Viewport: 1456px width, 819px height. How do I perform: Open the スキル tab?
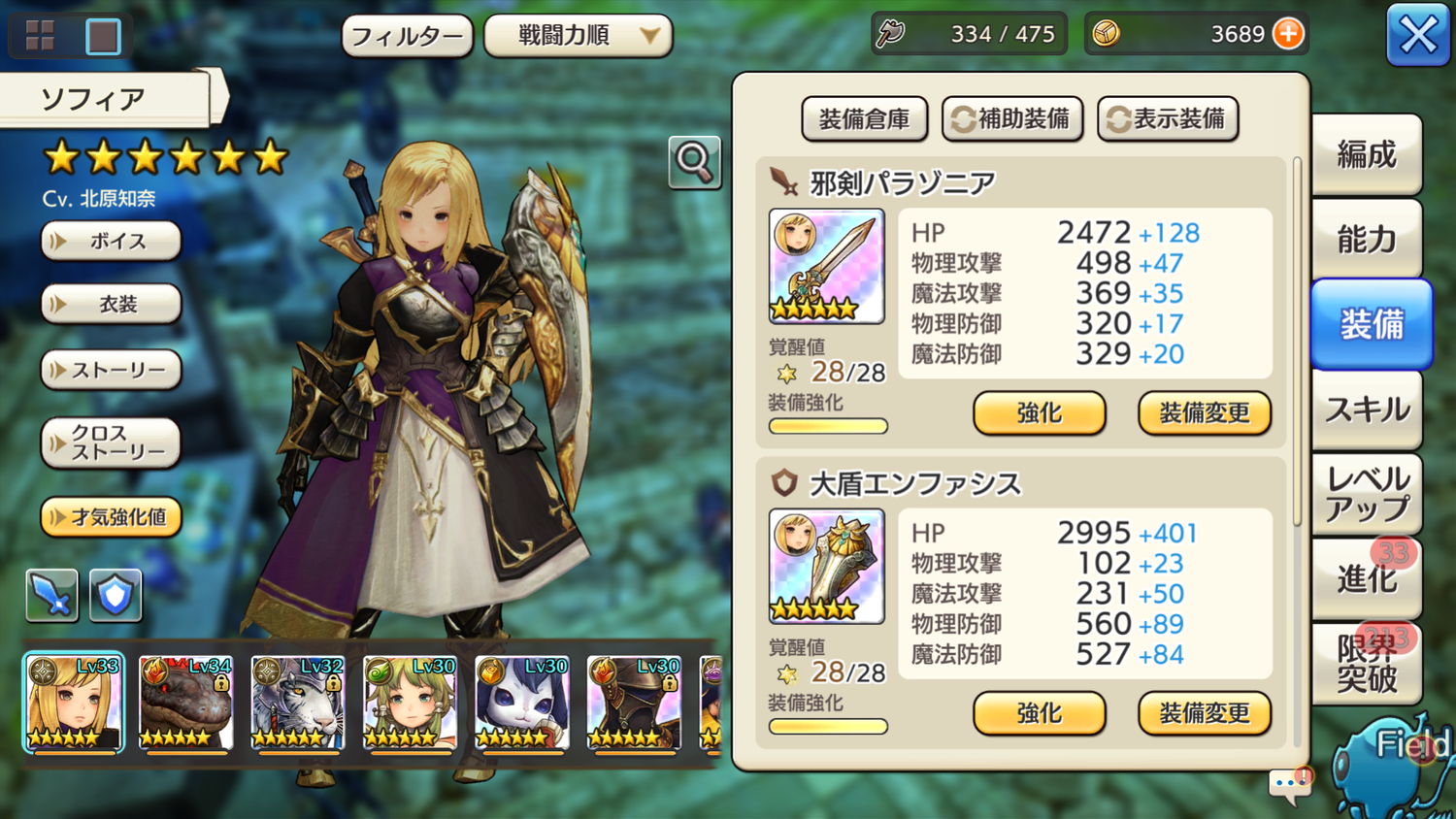pyautogui.click(x=1367, y=409)
